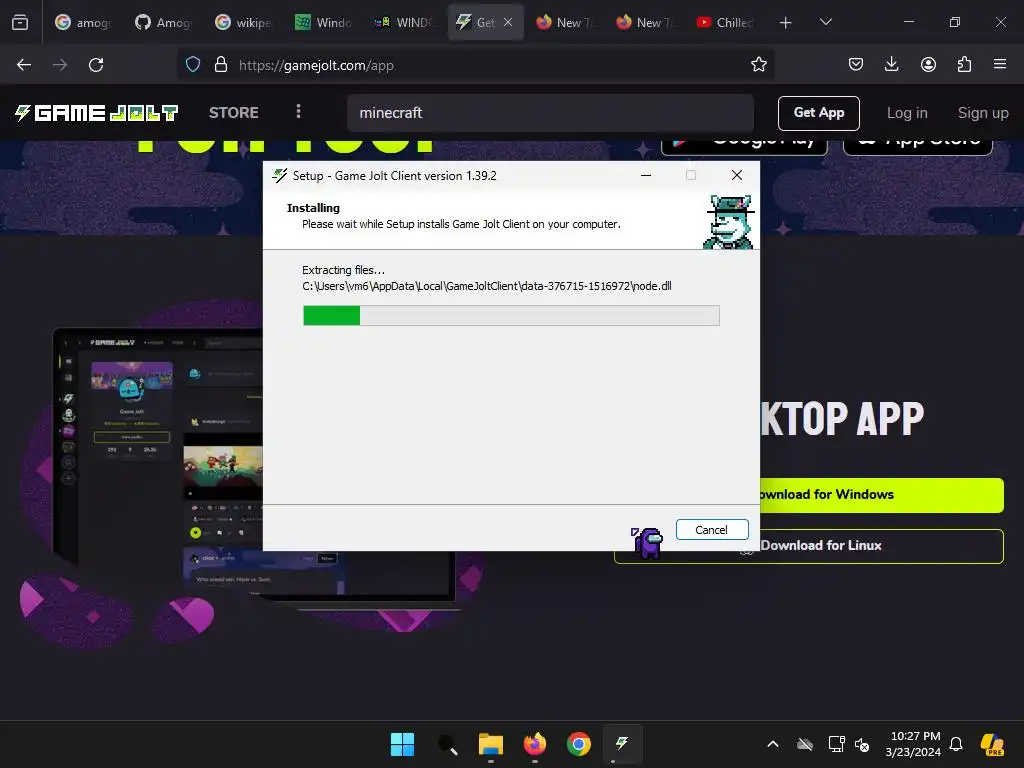
Task: Open the Log in link
Action: tap(907, 113)
